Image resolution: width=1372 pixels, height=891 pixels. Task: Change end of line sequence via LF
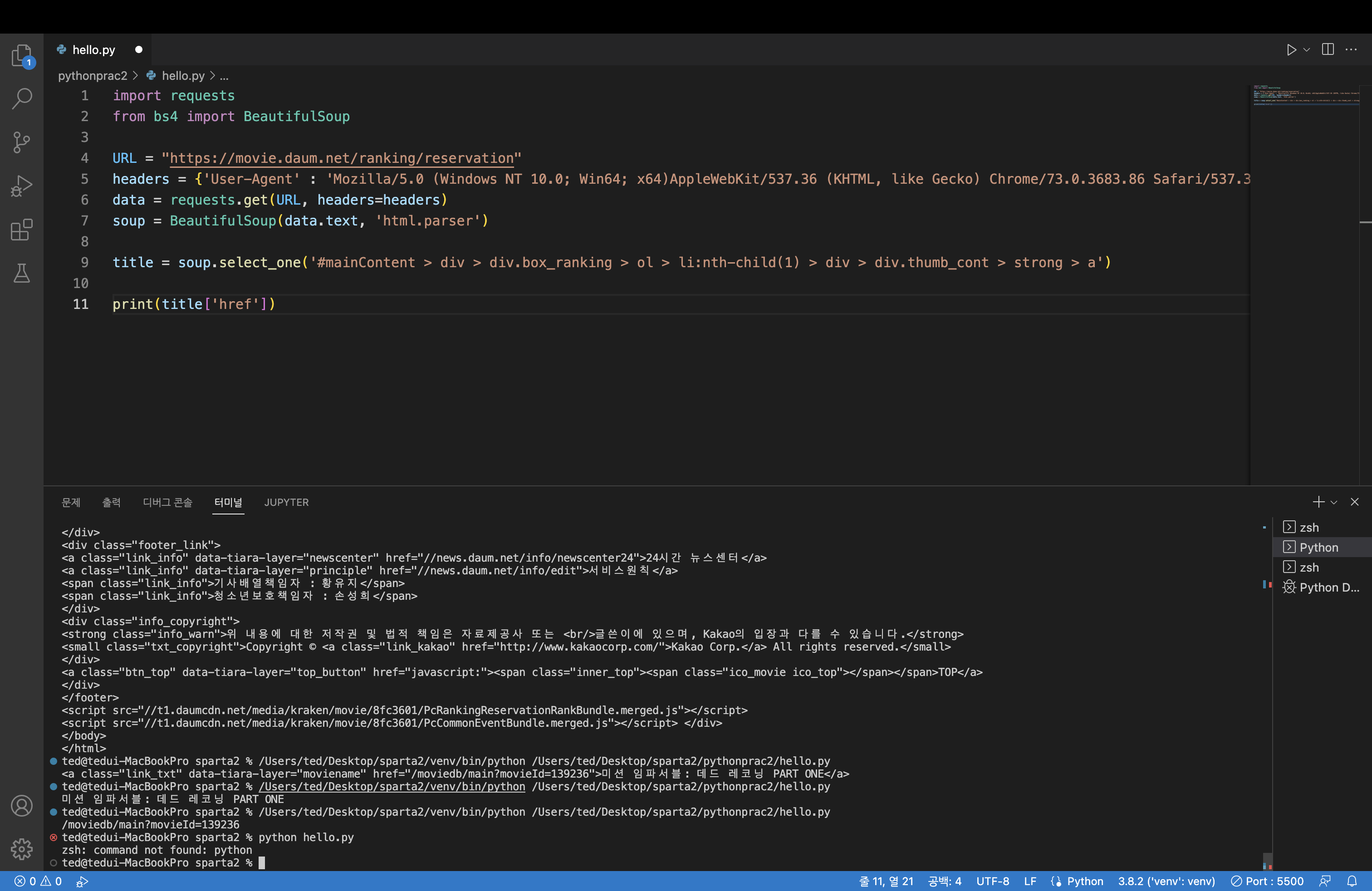(1030, 881)
